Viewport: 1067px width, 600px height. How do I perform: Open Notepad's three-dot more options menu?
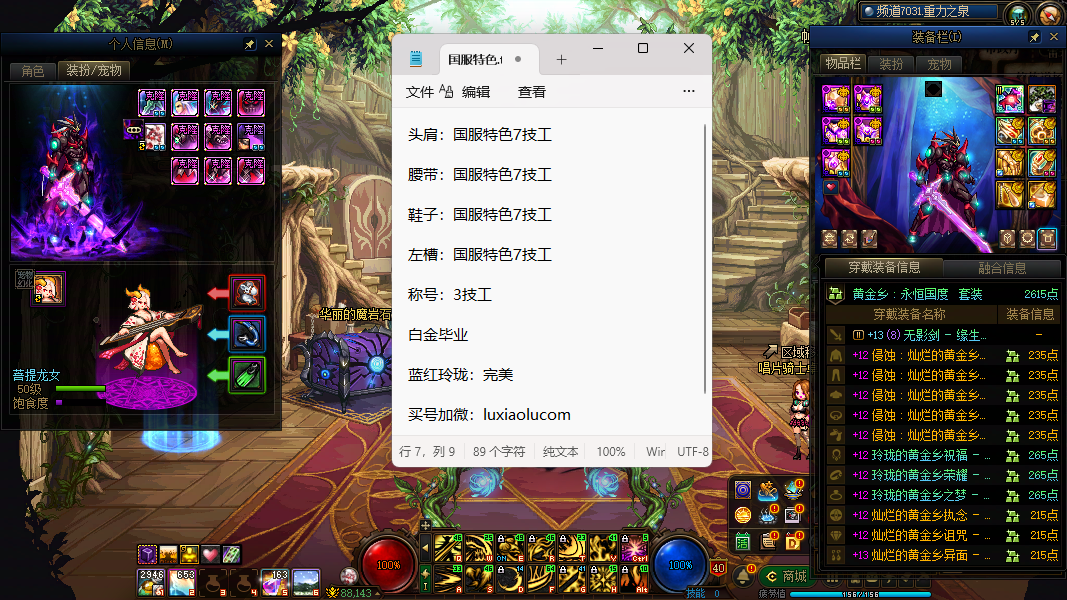tap(689, 91)
